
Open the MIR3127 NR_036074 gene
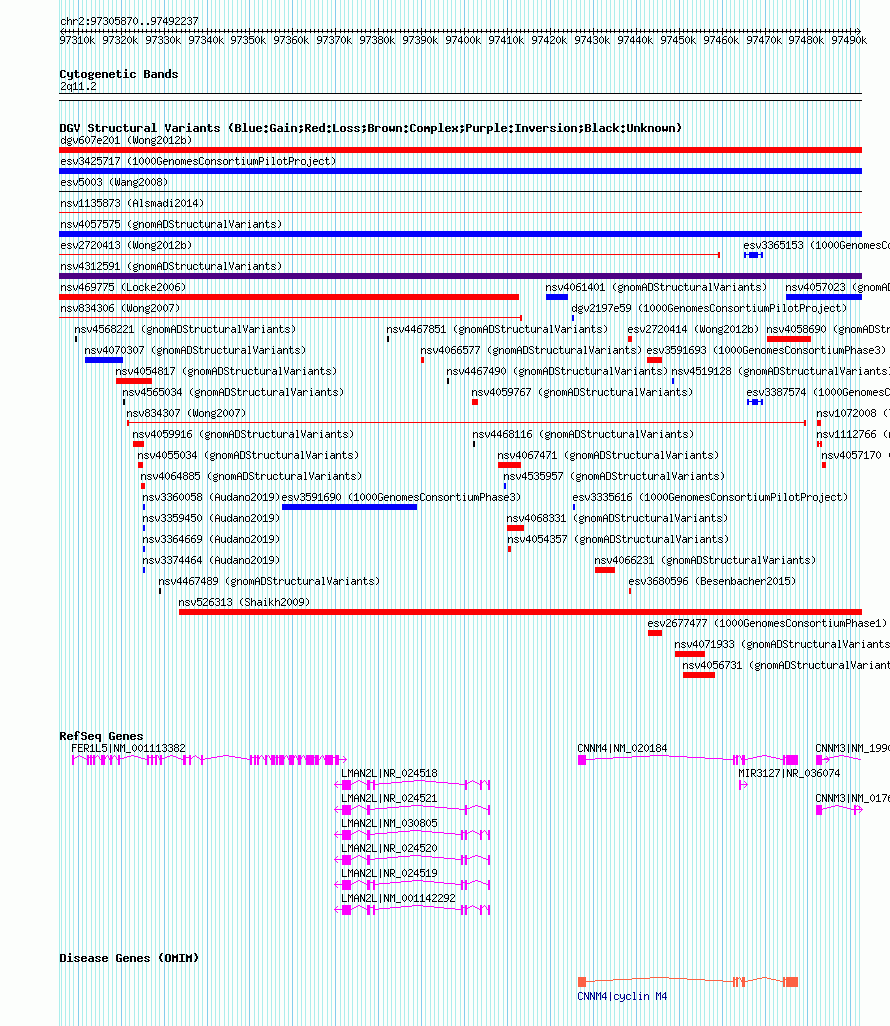(x=743, y=784)
